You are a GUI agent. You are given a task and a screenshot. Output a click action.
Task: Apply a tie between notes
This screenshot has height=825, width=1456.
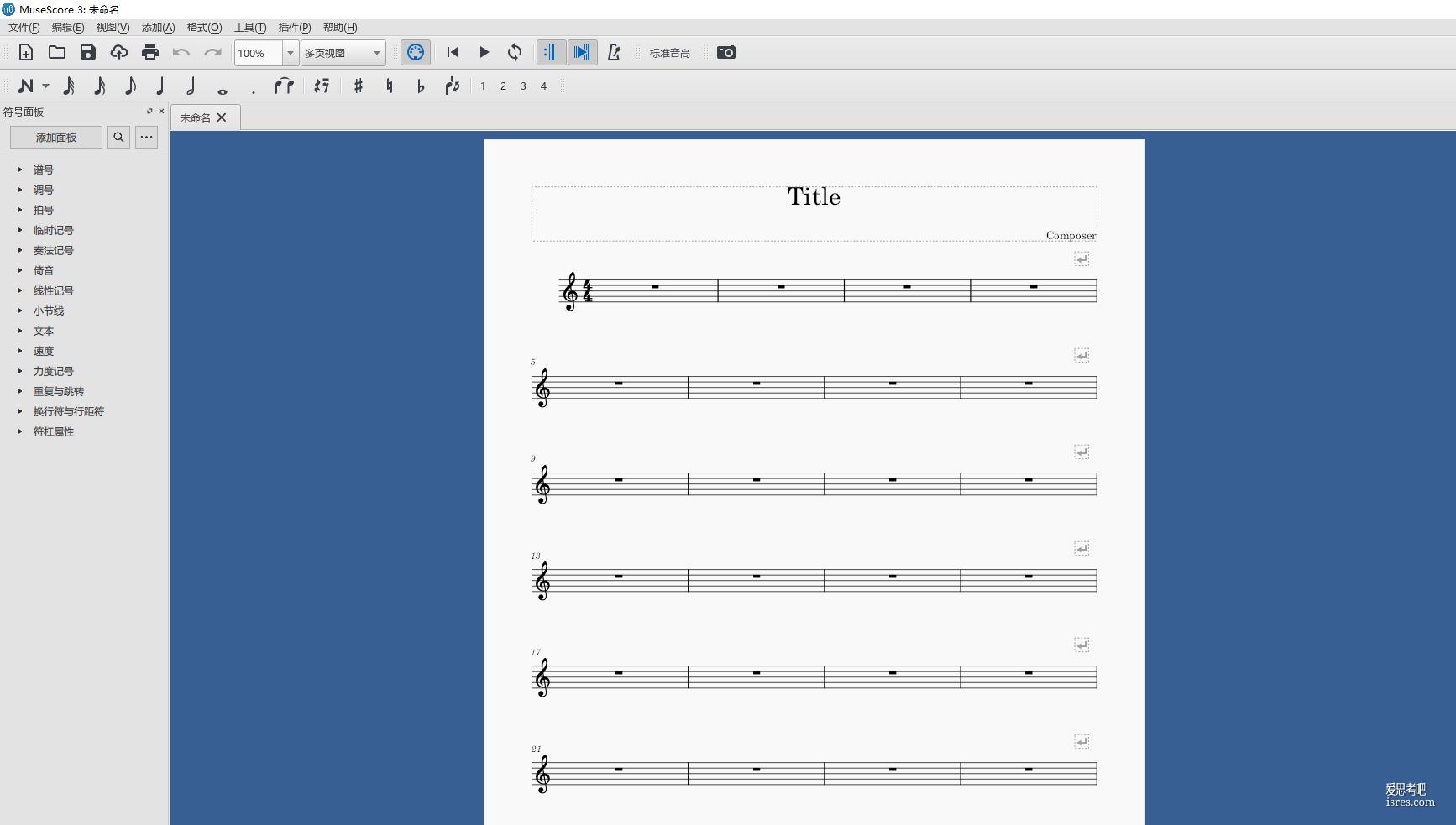click(x=285, y=86)
